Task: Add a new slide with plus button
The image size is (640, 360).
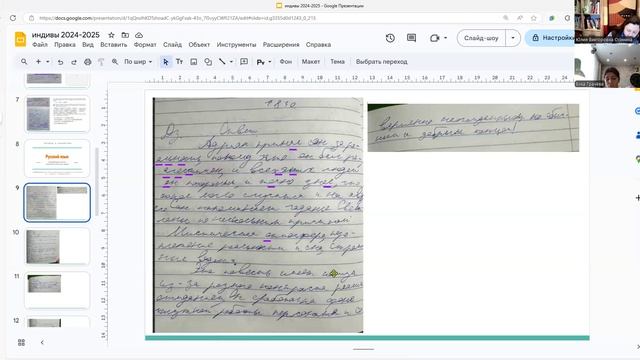Action: [x=38, y=62]
